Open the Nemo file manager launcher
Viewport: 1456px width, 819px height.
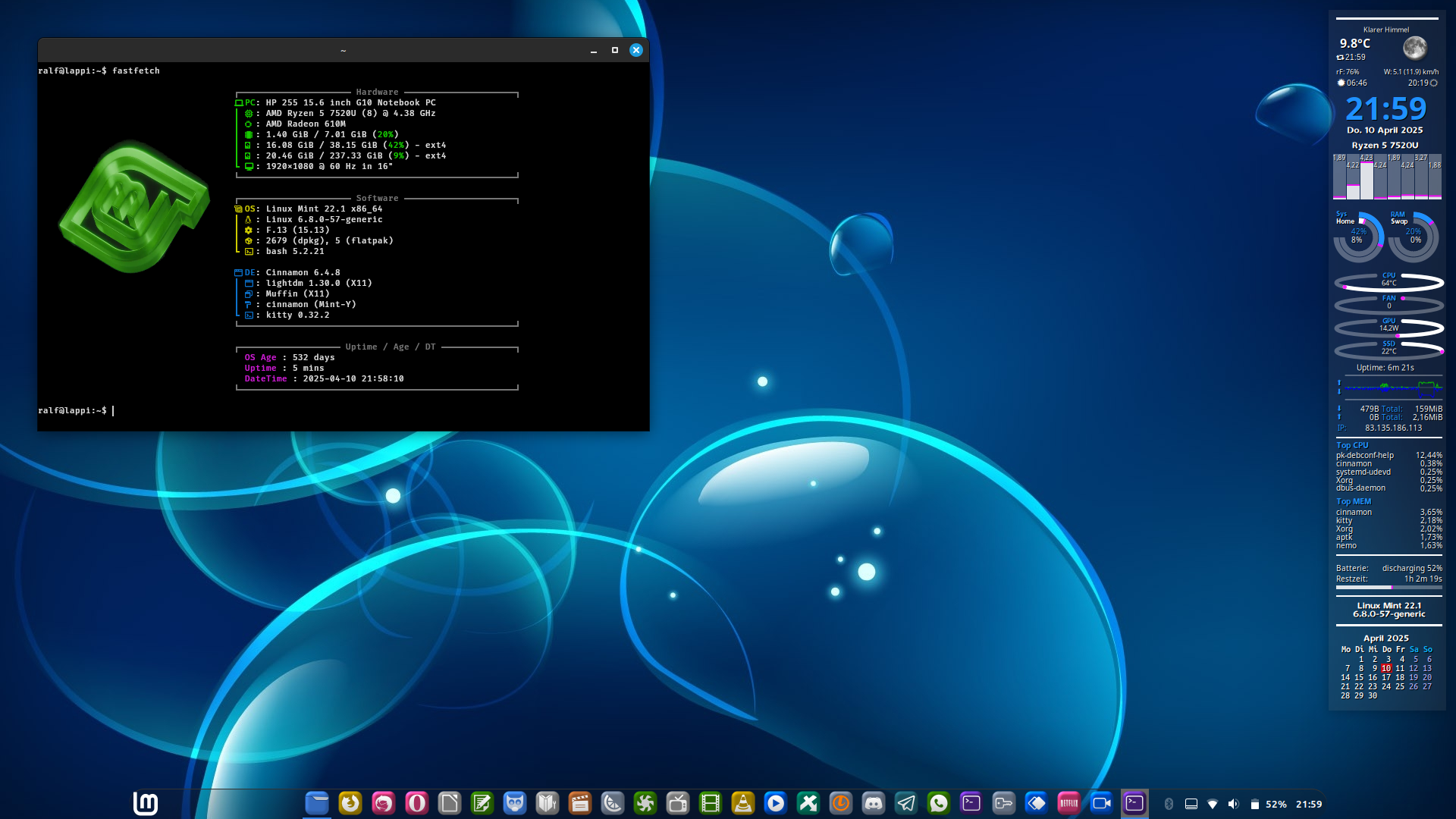[317, 803]
